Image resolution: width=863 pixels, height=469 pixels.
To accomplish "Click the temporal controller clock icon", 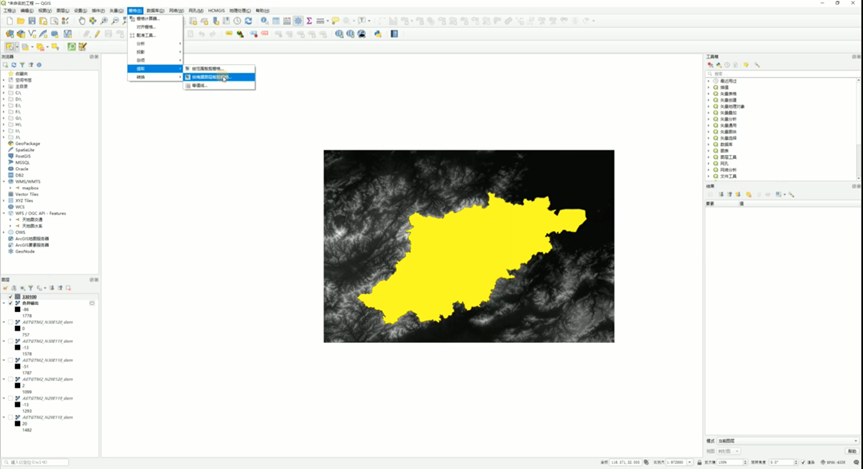I will [x=237, y=21].
